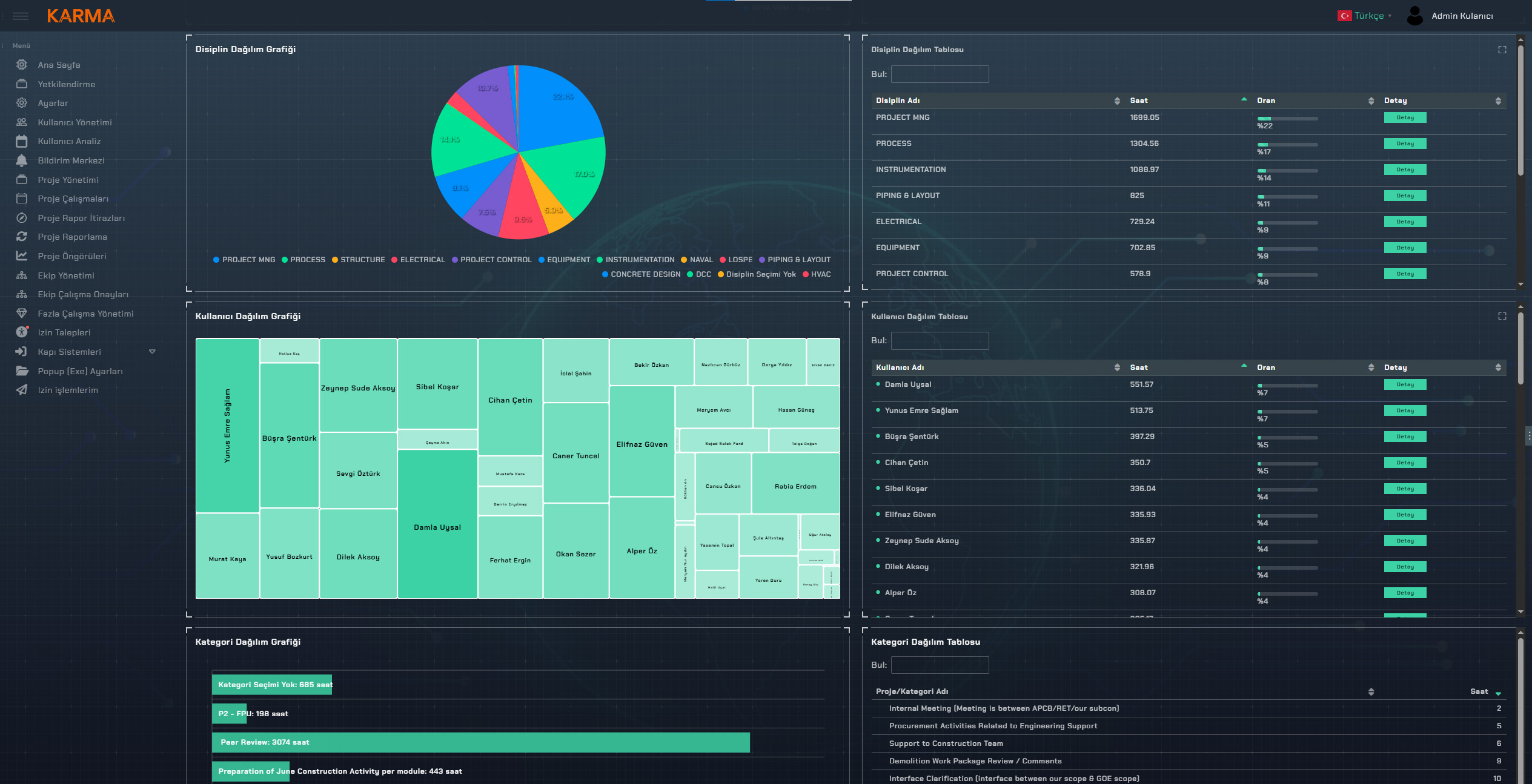Click the Fazla Çalışma Yönetimi diamond icon

(22, 314)
